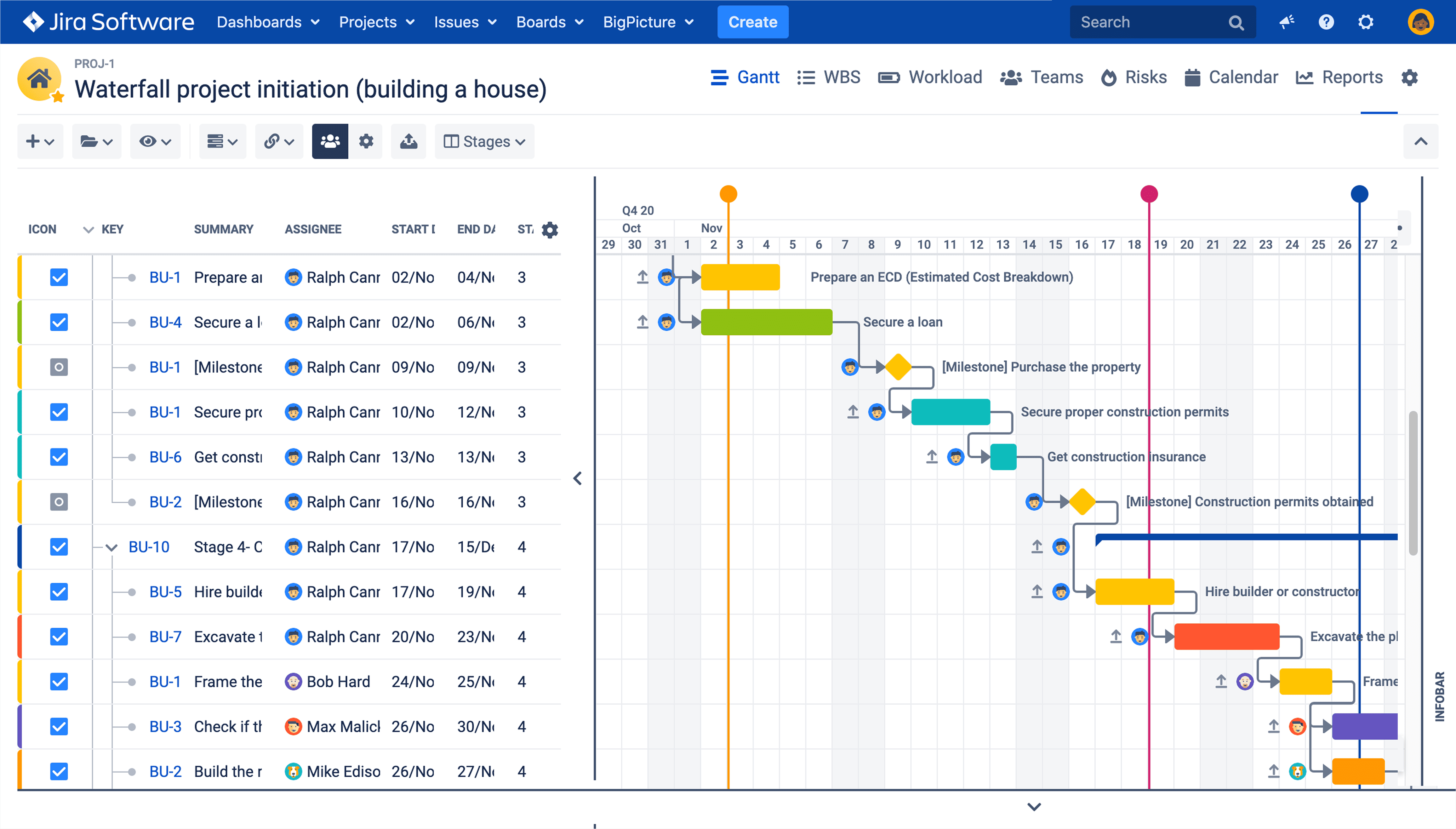The image size is (1456, 829).
Task: Open Jira settings gear in top bar
Action: 1366,22
